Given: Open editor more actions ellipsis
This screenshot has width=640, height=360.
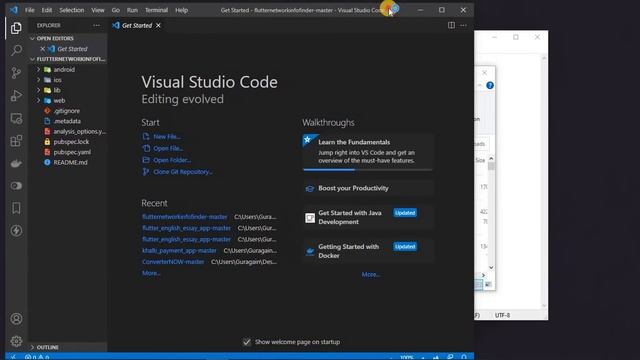Looking at the screenshot, I should [463, 25].
